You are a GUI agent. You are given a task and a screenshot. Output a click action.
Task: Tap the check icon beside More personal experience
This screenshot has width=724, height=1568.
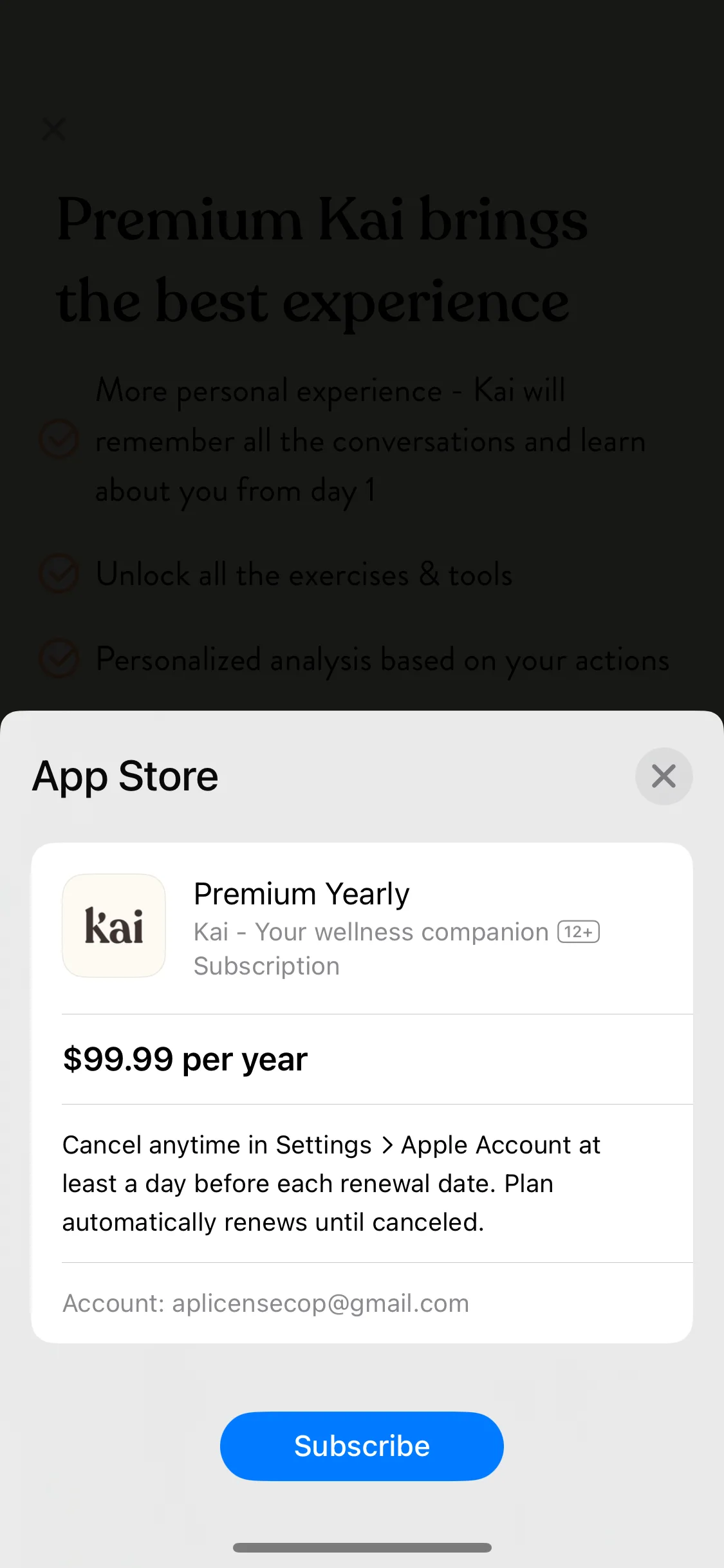(x=59, y=440)
